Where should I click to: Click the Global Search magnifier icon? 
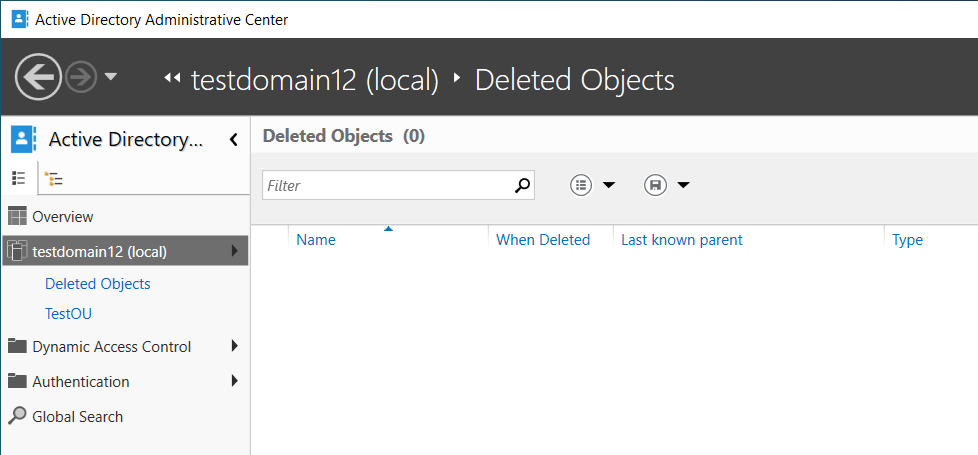[18, 415]
